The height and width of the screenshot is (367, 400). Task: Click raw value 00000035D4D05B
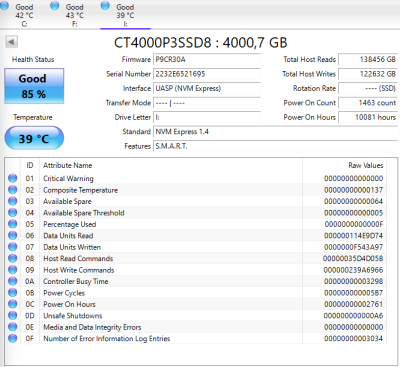coord(353,258)
